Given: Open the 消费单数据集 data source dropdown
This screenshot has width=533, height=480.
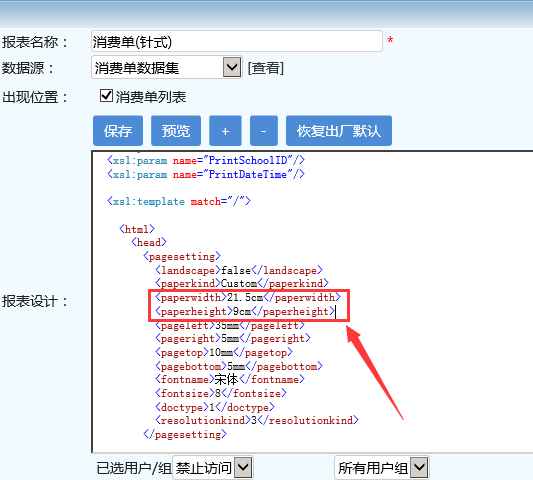Looking at the screenshot, I should coord(167,67).
